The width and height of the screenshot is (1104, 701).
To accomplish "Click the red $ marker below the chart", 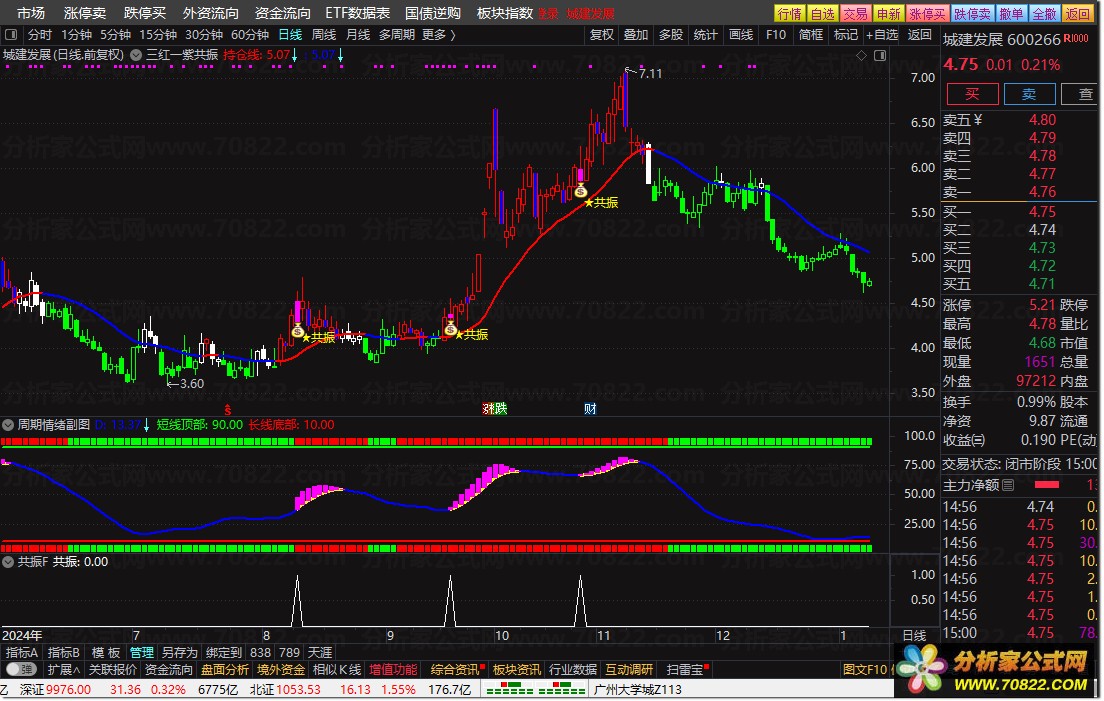I will 227,409.
